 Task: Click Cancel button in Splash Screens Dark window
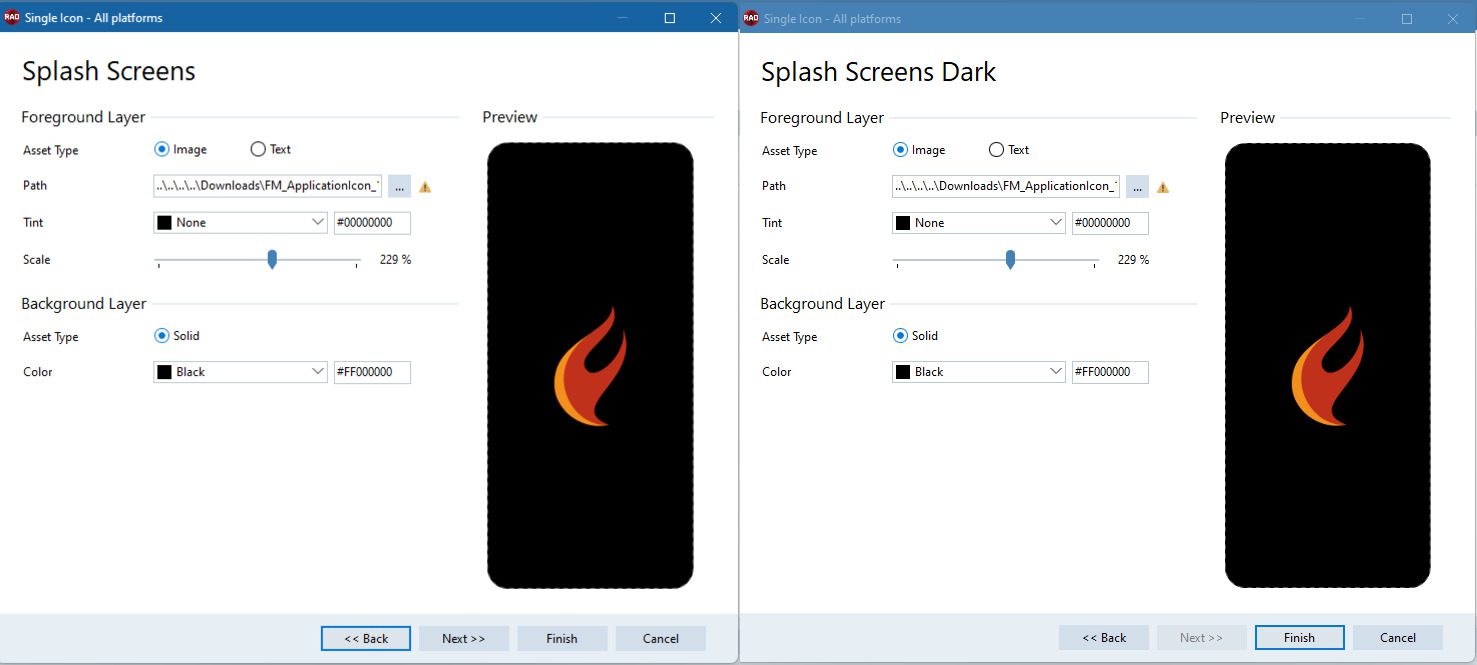tap(1398, 637)
